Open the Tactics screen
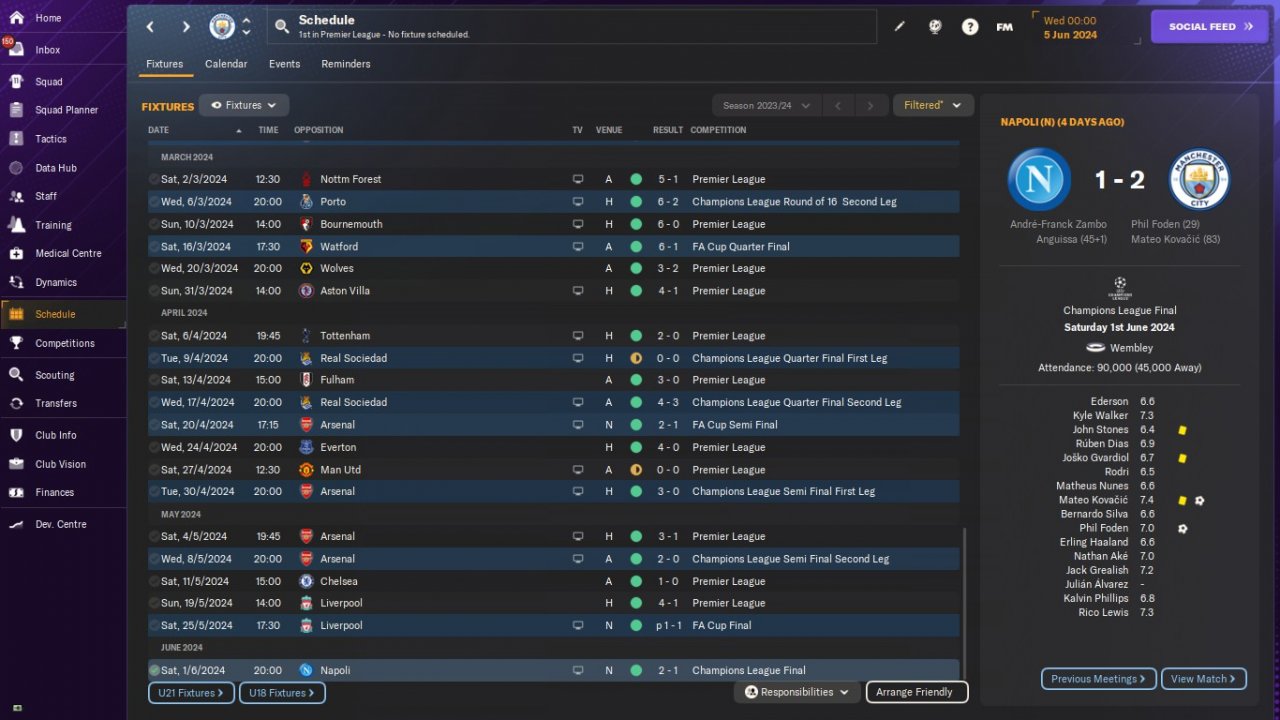This screenshot has height=720, width=1280. [x=63, y=139]
